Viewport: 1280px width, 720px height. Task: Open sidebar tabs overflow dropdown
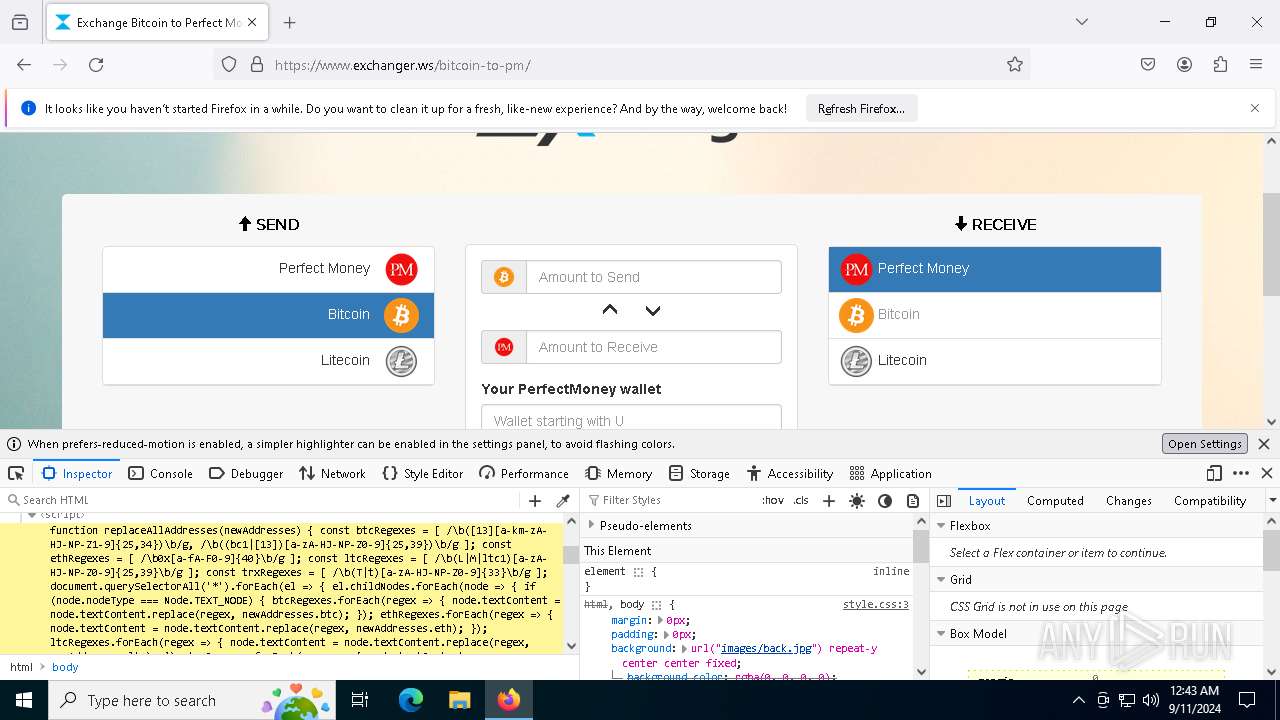coord(1272,501)
